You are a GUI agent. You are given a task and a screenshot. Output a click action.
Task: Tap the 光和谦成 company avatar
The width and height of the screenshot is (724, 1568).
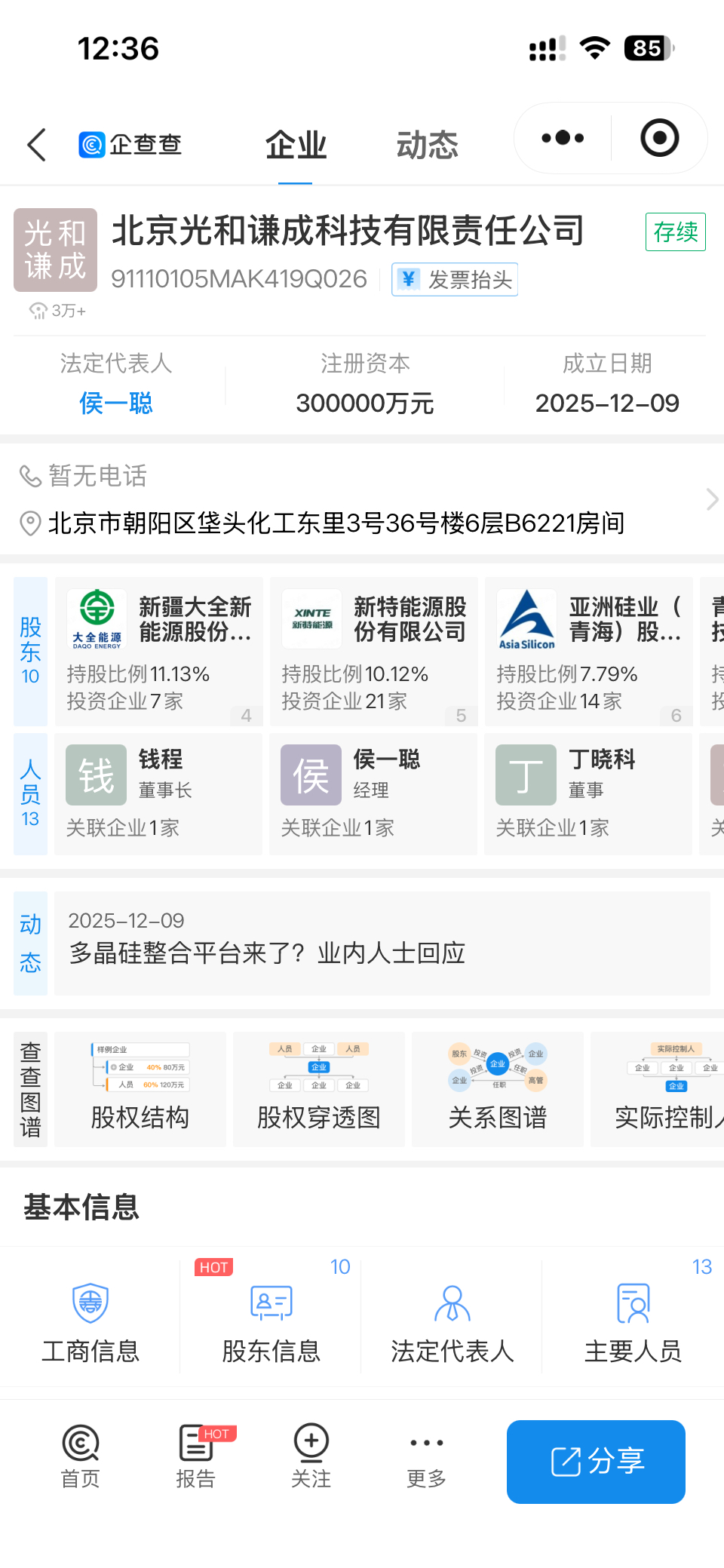coord(55,250)
